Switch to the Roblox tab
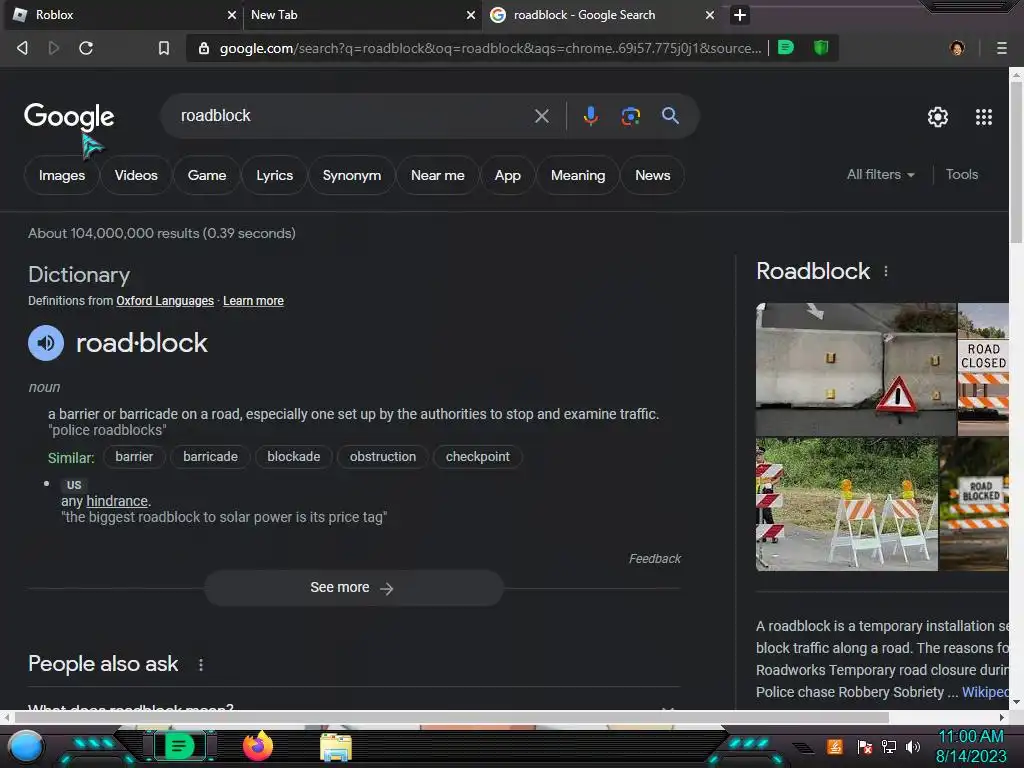This screenshot has height=768, width=1024. click(x=121, y=15)
